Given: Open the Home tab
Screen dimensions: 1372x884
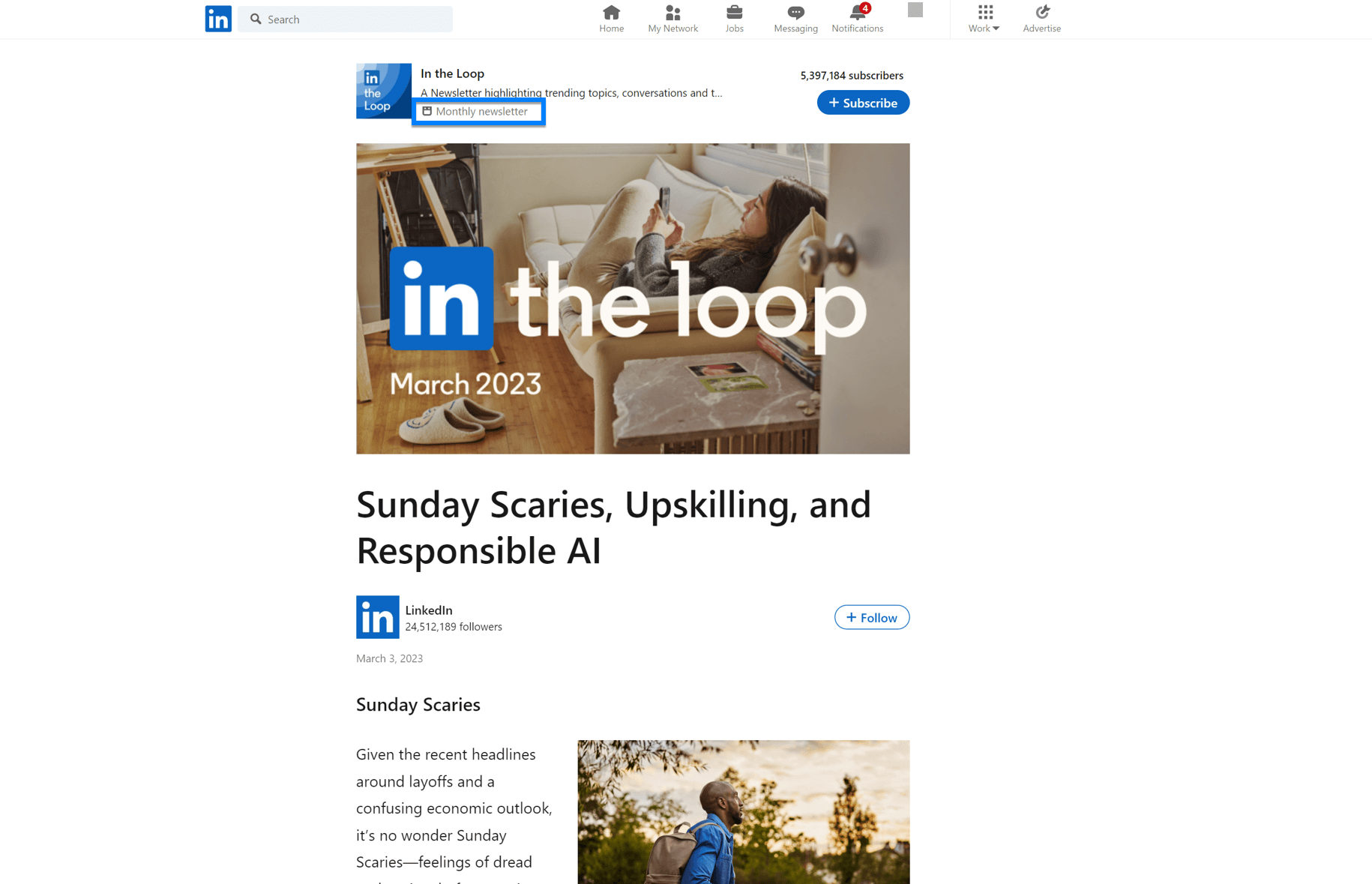Looking at the screenshot, I should [x=611, y=19].
